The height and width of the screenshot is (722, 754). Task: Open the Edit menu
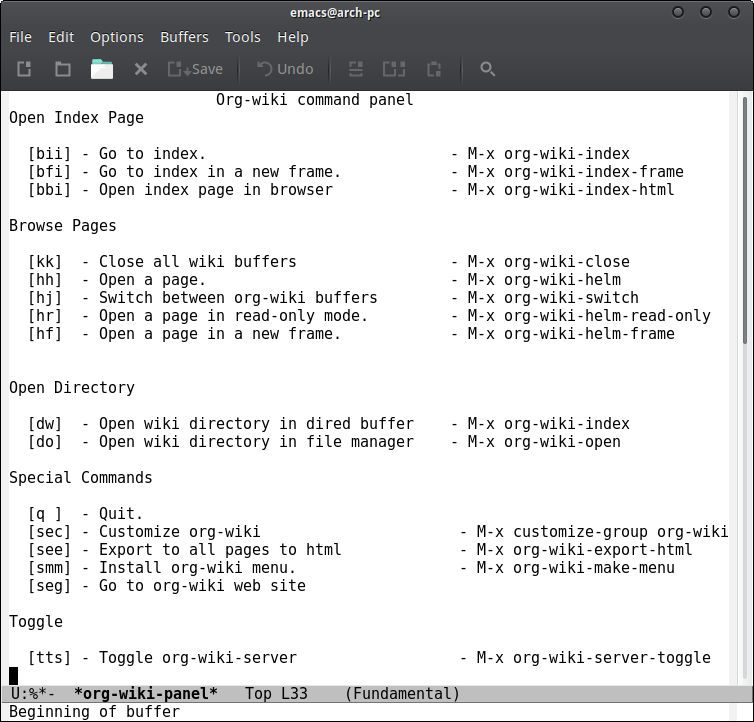coord(61,37)
